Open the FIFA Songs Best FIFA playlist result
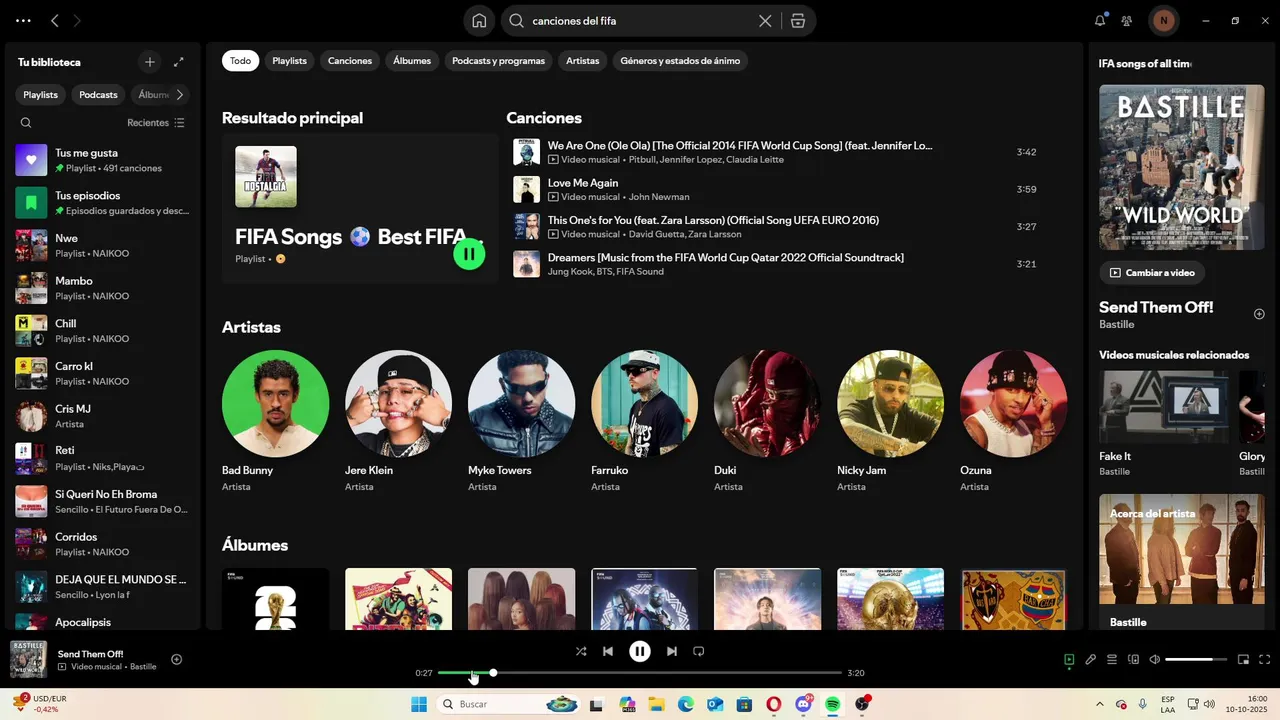 360,209
